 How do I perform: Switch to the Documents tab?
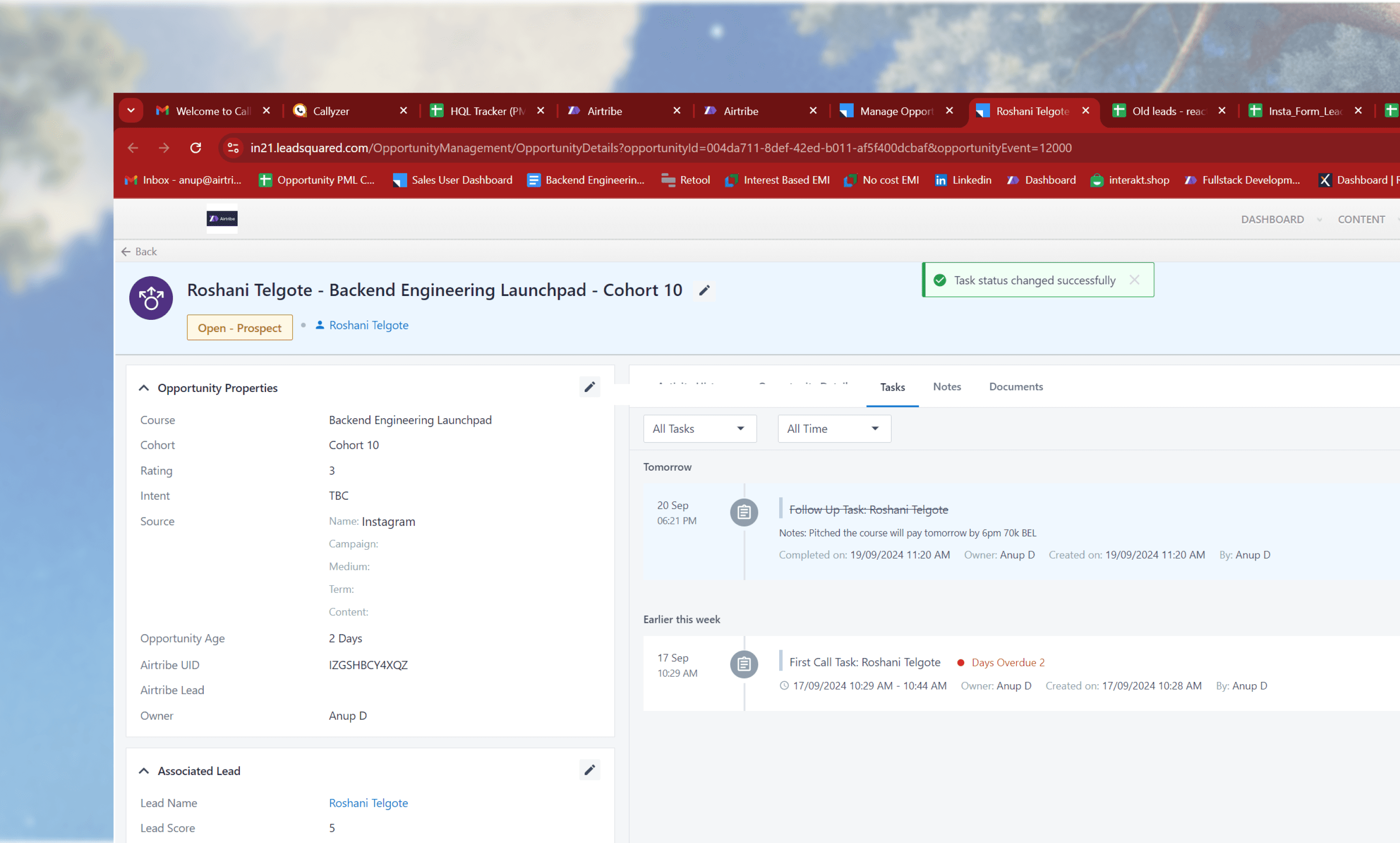pyautogui.click(x=1015, y=387)
